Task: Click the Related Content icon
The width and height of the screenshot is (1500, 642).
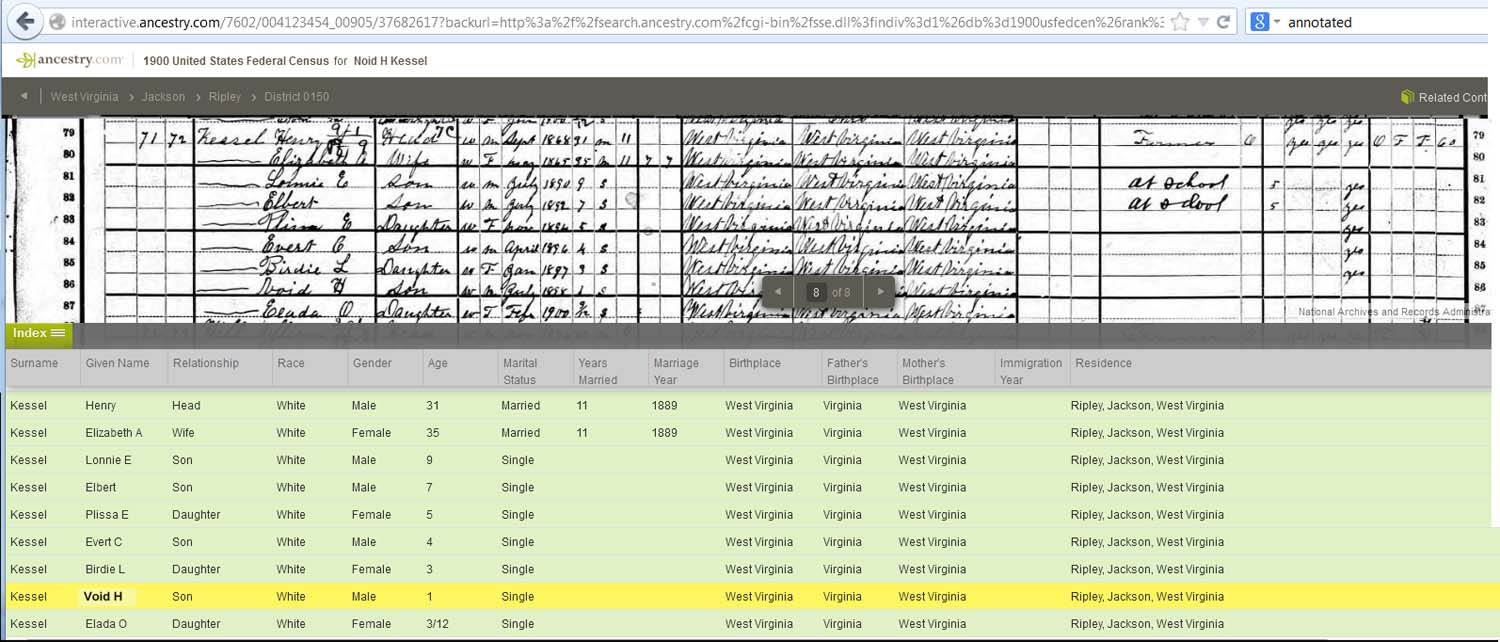Action: click(1408, 97)
